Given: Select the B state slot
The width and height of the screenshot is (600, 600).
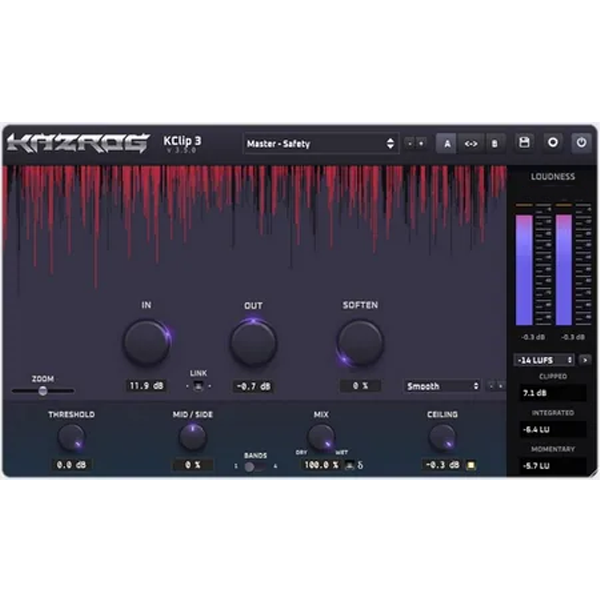Looking at the screenshot, I should coord(493,143).
